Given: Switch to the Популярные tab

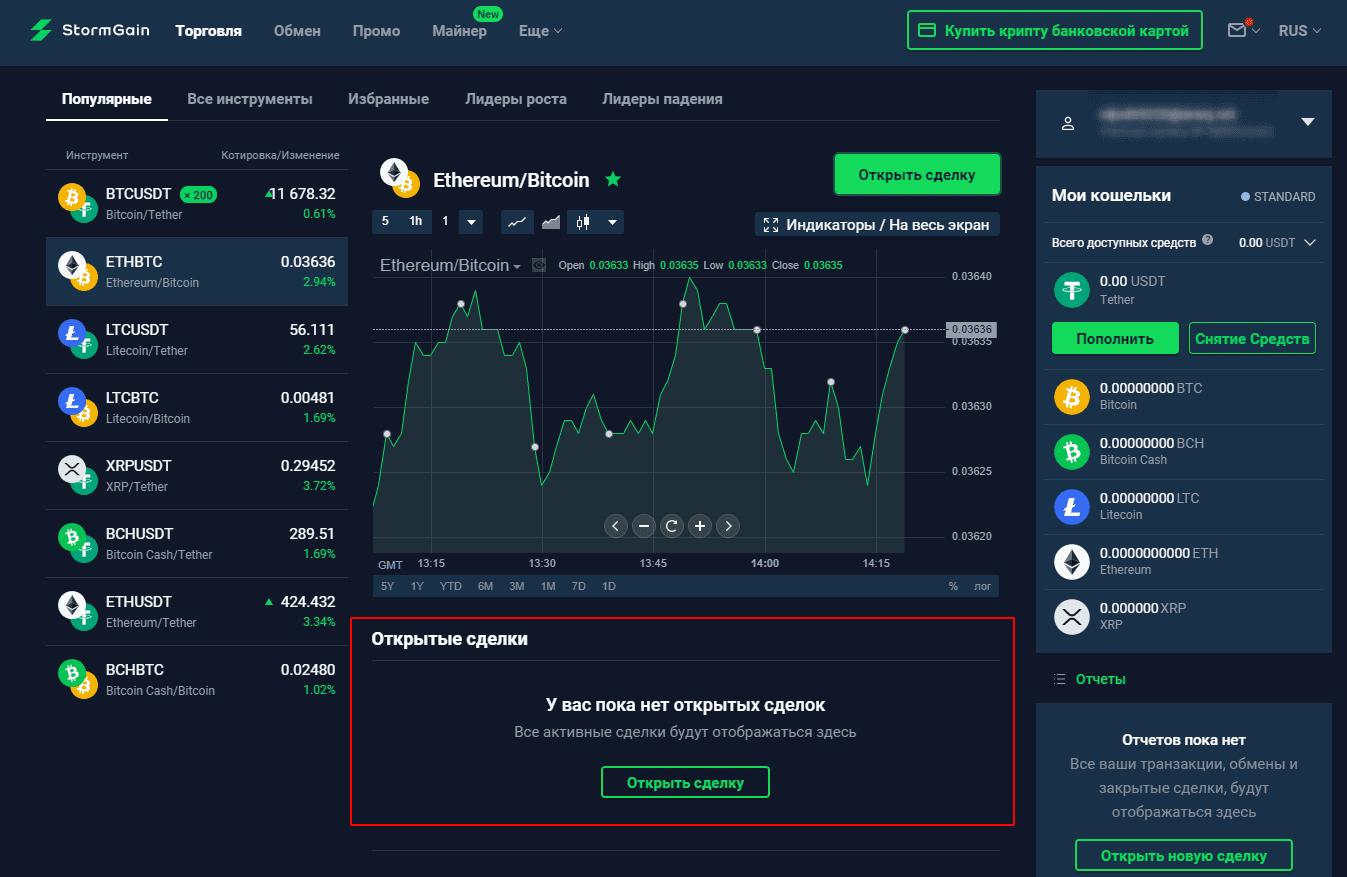Looking at the screenshot, I should point(107,99).
